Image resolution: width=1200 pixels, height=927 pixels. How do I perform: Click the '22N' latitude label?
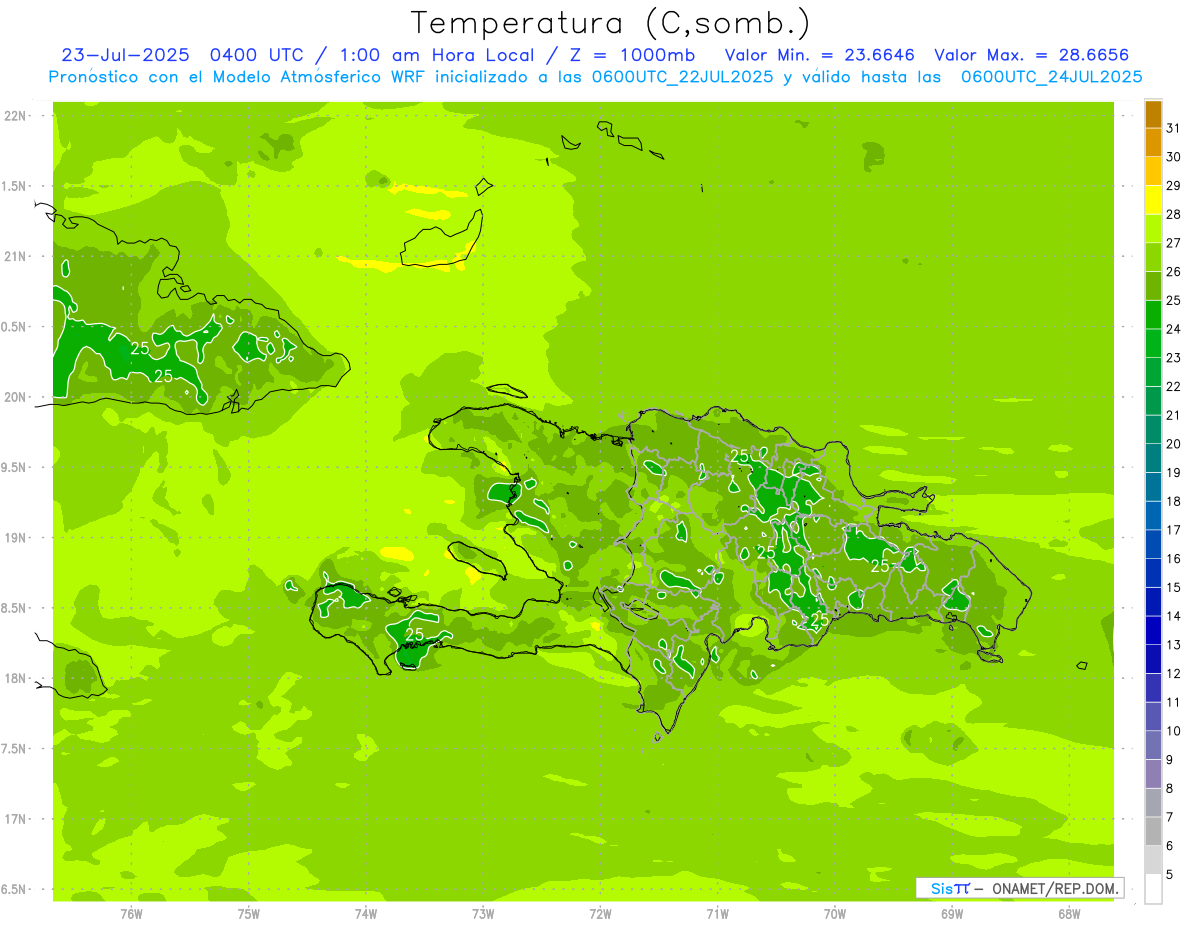click(x=15, y=115)
